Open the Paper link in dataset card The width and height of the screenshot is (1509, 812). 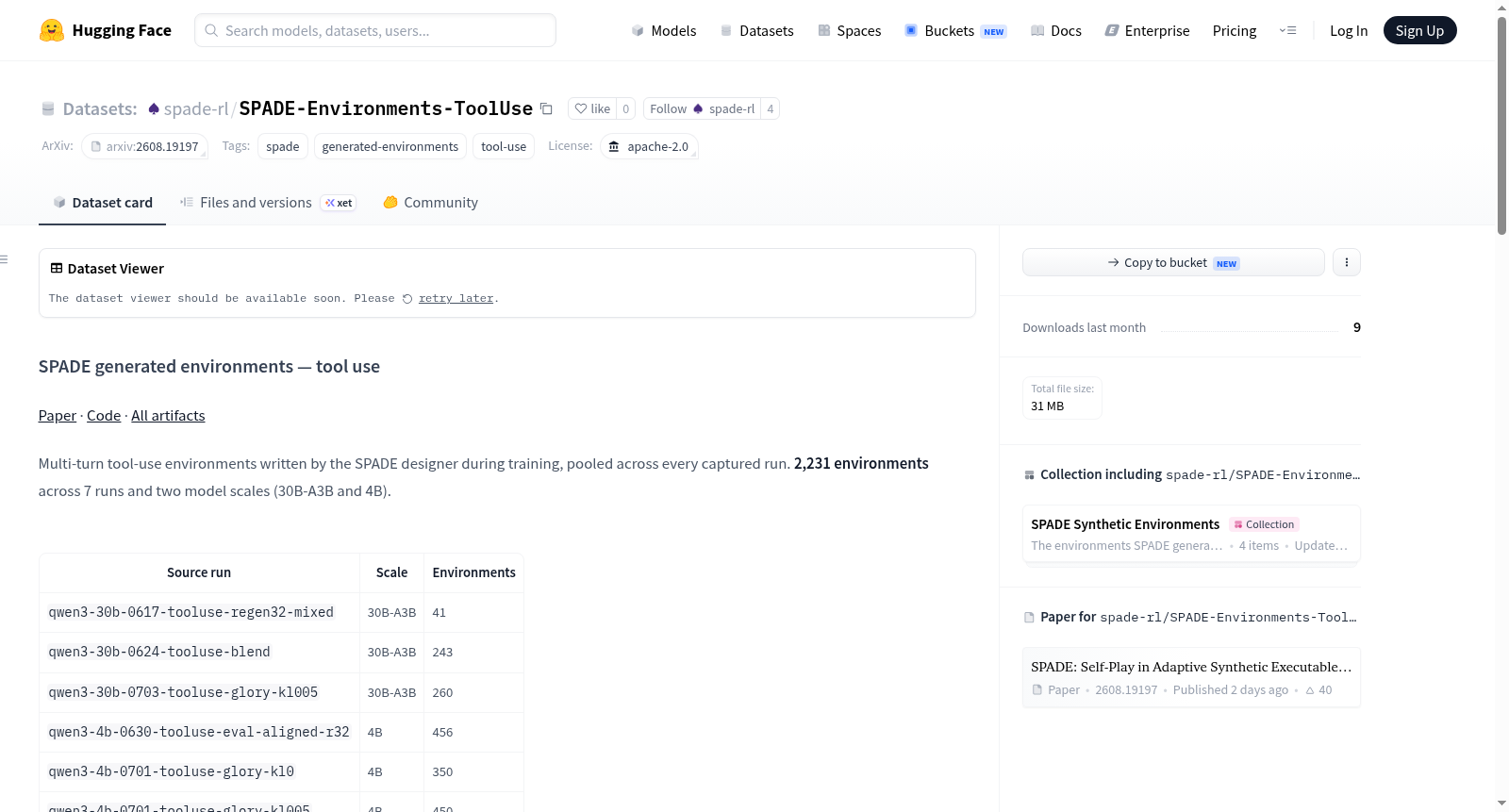(58, 416)
